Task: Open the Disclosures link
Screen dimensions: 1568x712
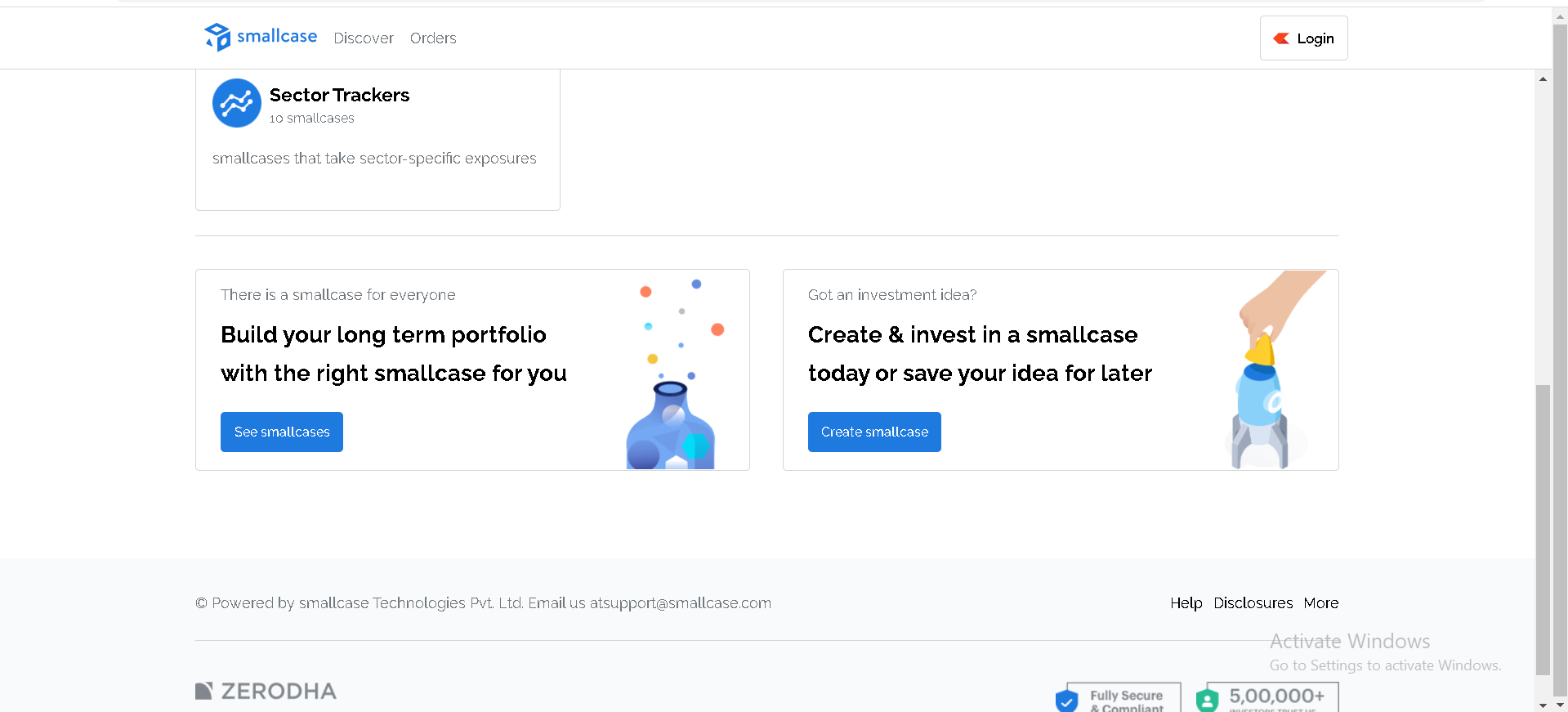Action: pyautogui.click(x=1253, y=603)
